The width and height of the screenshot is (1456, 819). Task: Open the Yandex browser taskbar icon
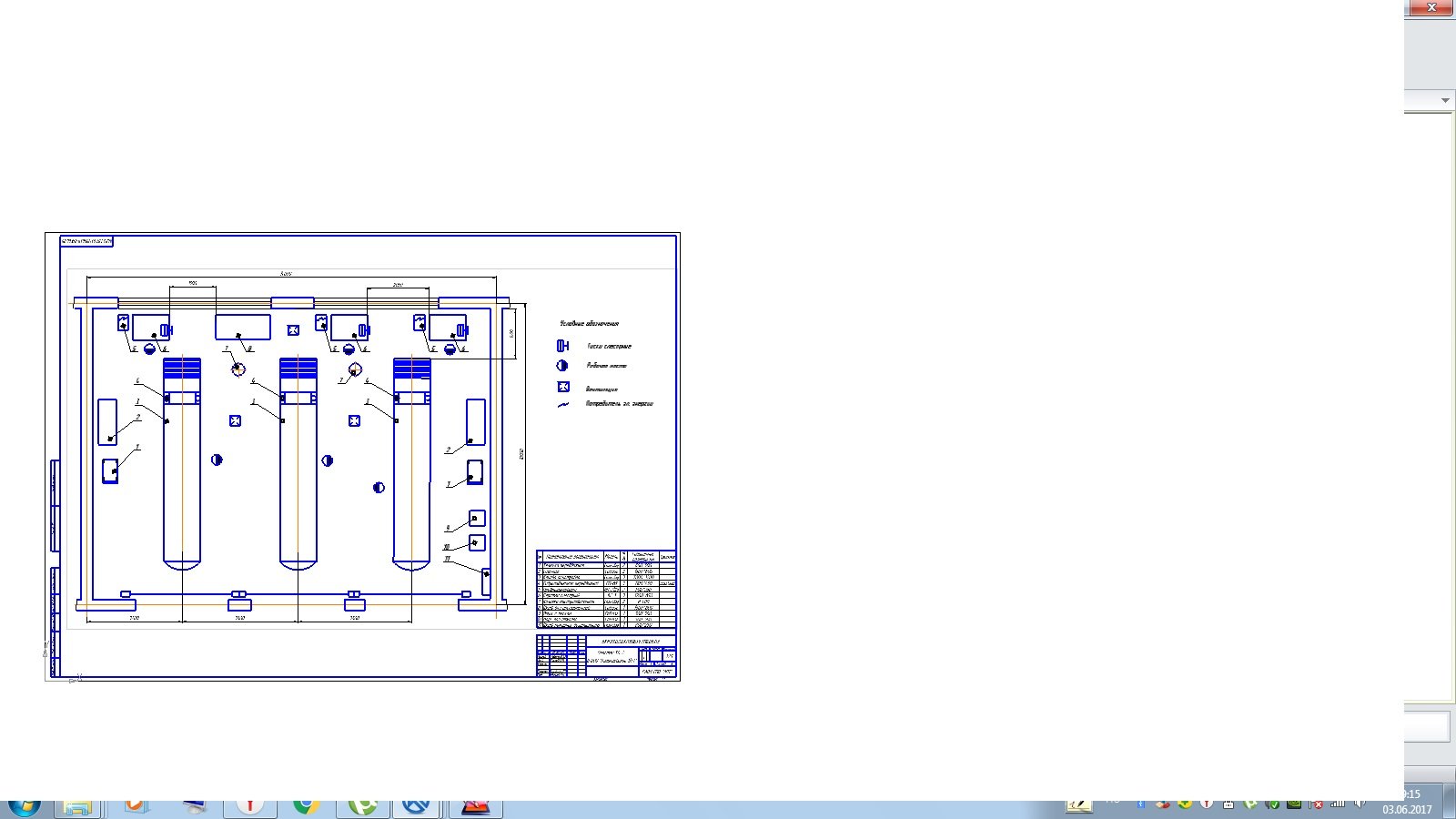click(249, 807)
